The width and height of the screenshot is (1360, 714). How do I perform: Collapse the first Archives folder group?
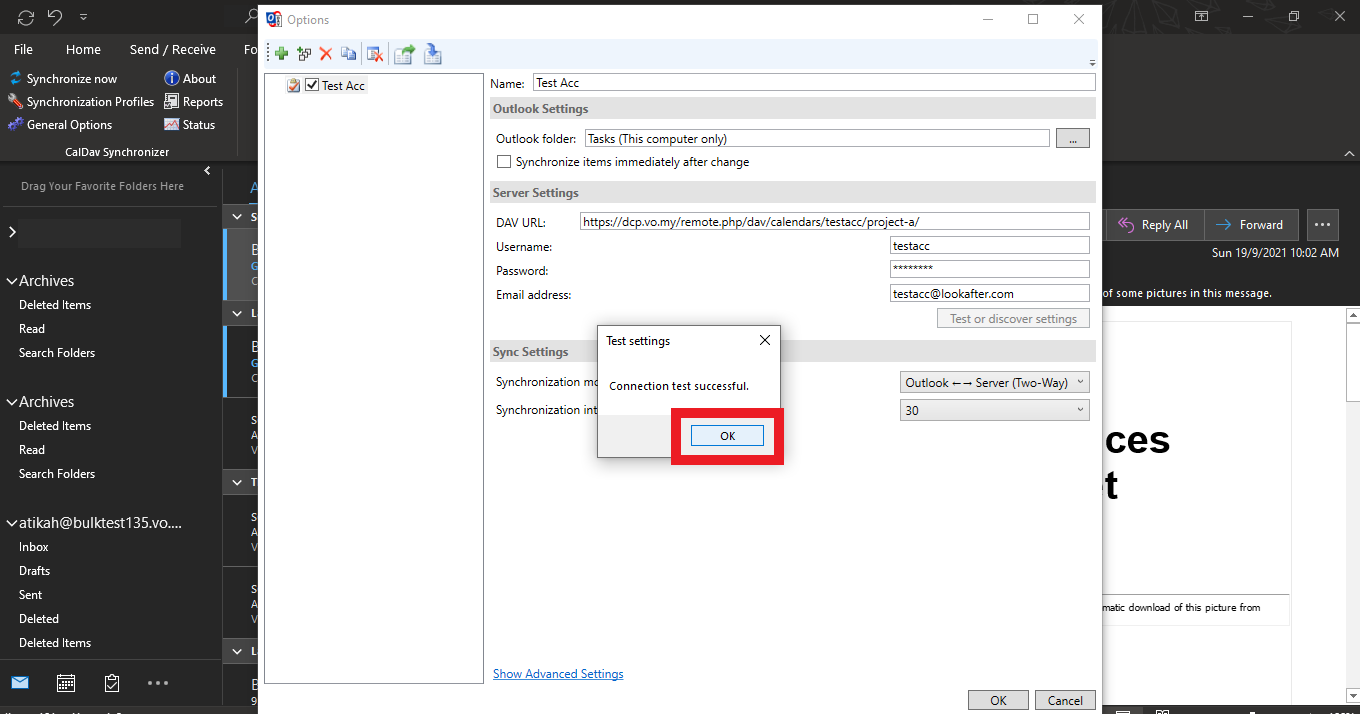point(12,281)
